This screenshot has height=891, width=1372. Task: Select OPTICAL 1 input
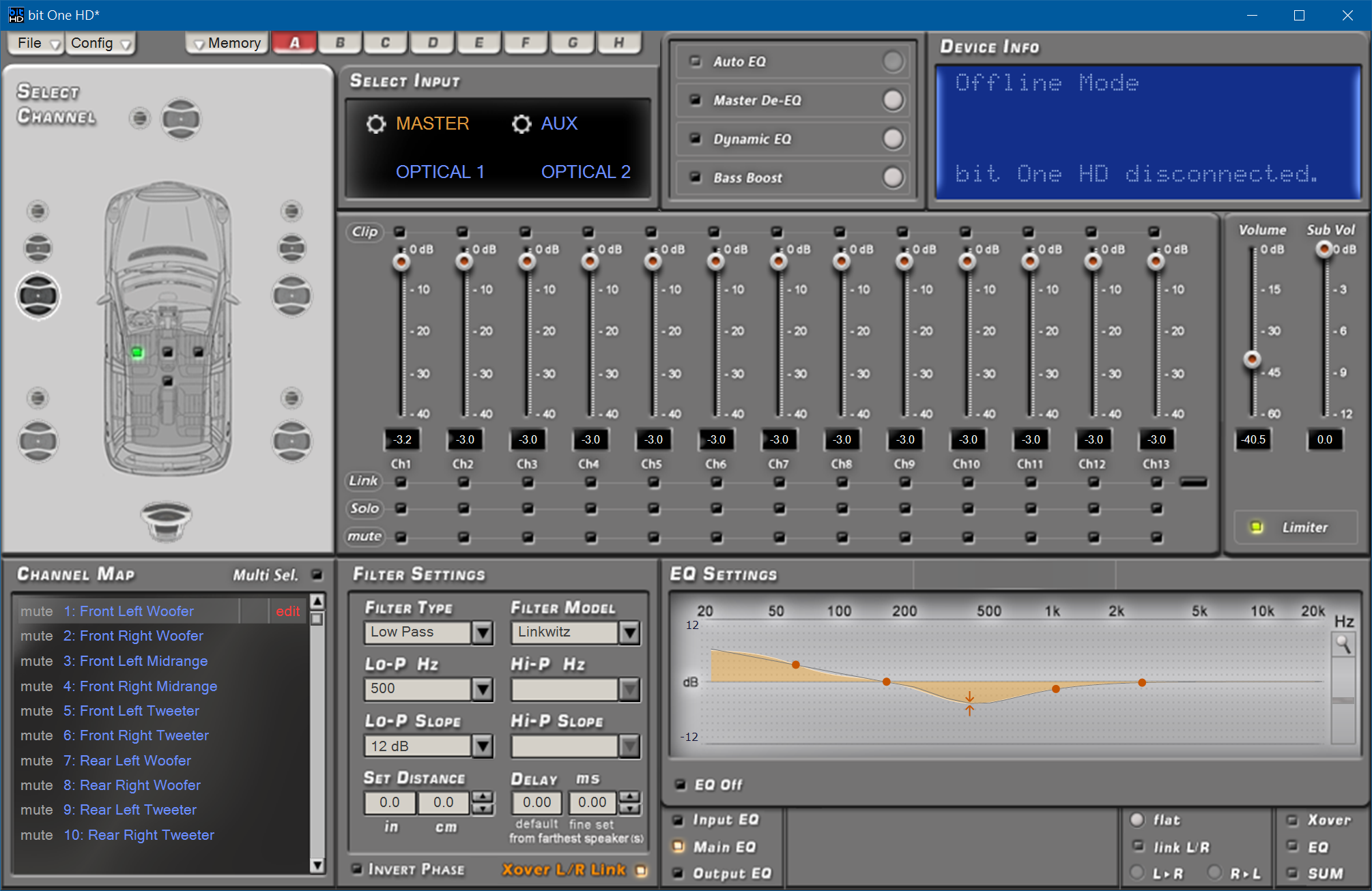[x=440, y=172]
